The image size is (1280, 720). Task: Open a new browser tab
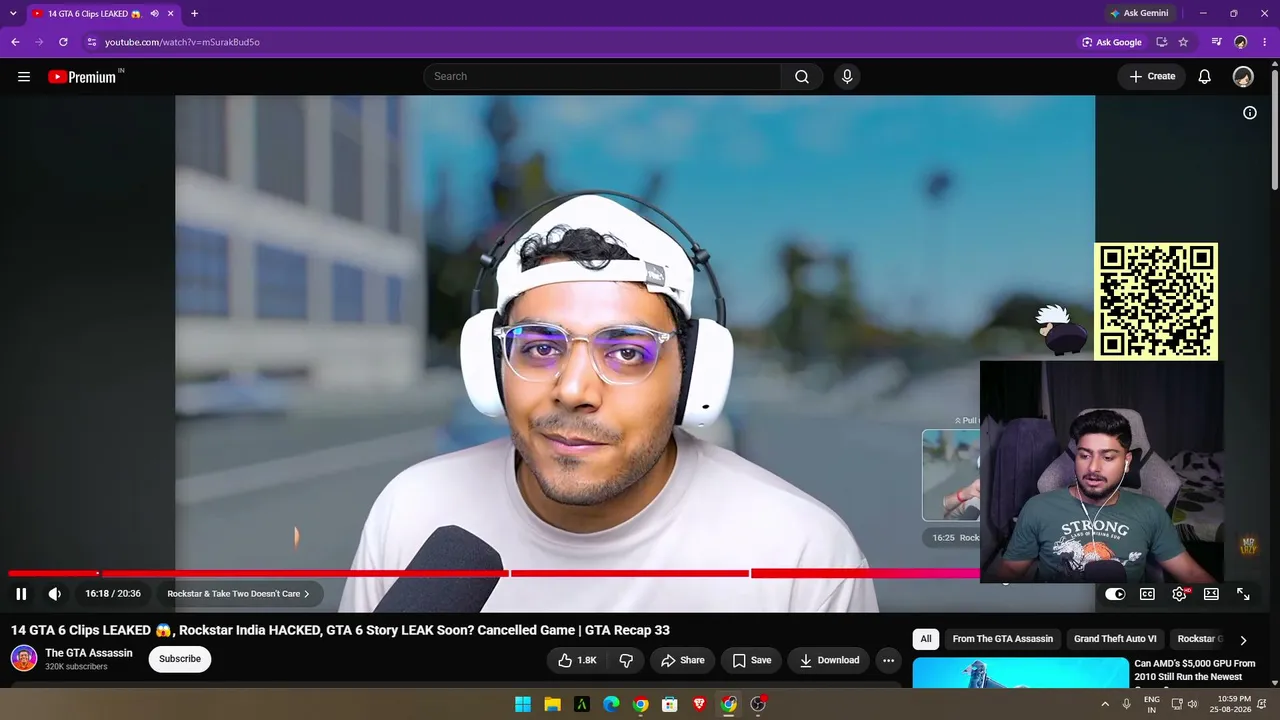[x=194, y=14]
